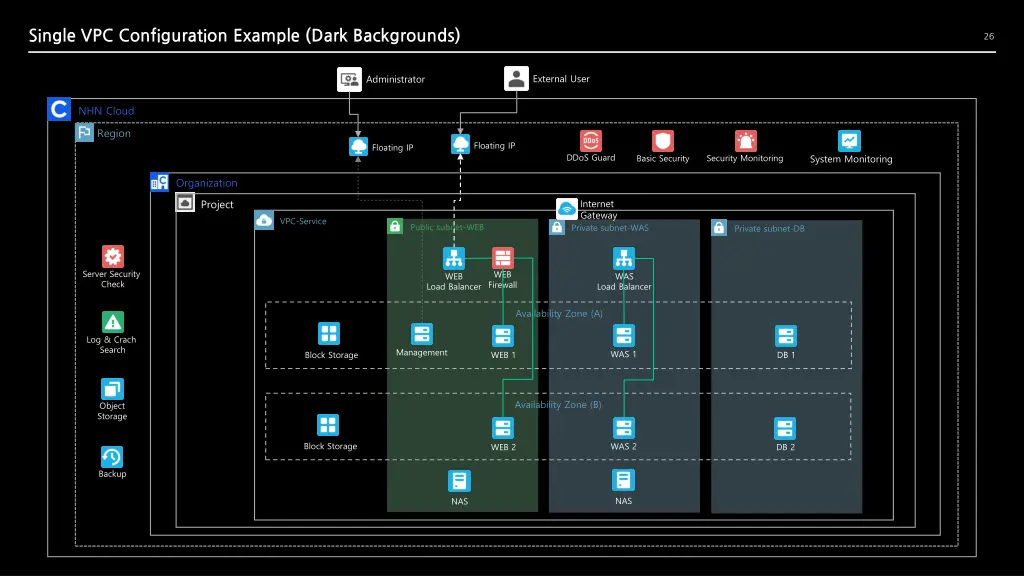The height and width of the screenshot is (576, 1024).
Task: Click the 'Region' label
Action: [114, 133]
